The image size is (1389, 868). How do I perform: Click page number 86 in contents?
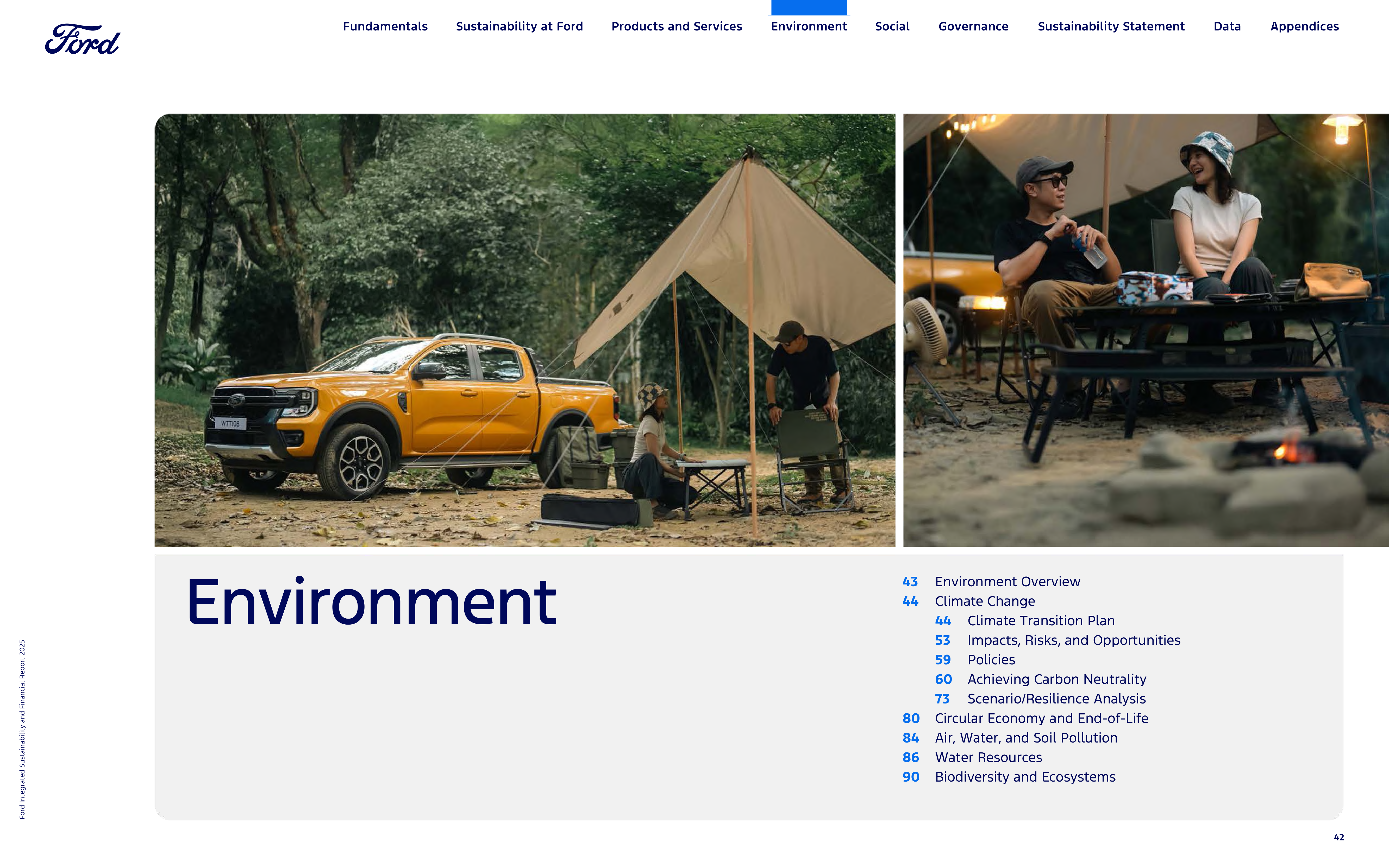[911, 757]
